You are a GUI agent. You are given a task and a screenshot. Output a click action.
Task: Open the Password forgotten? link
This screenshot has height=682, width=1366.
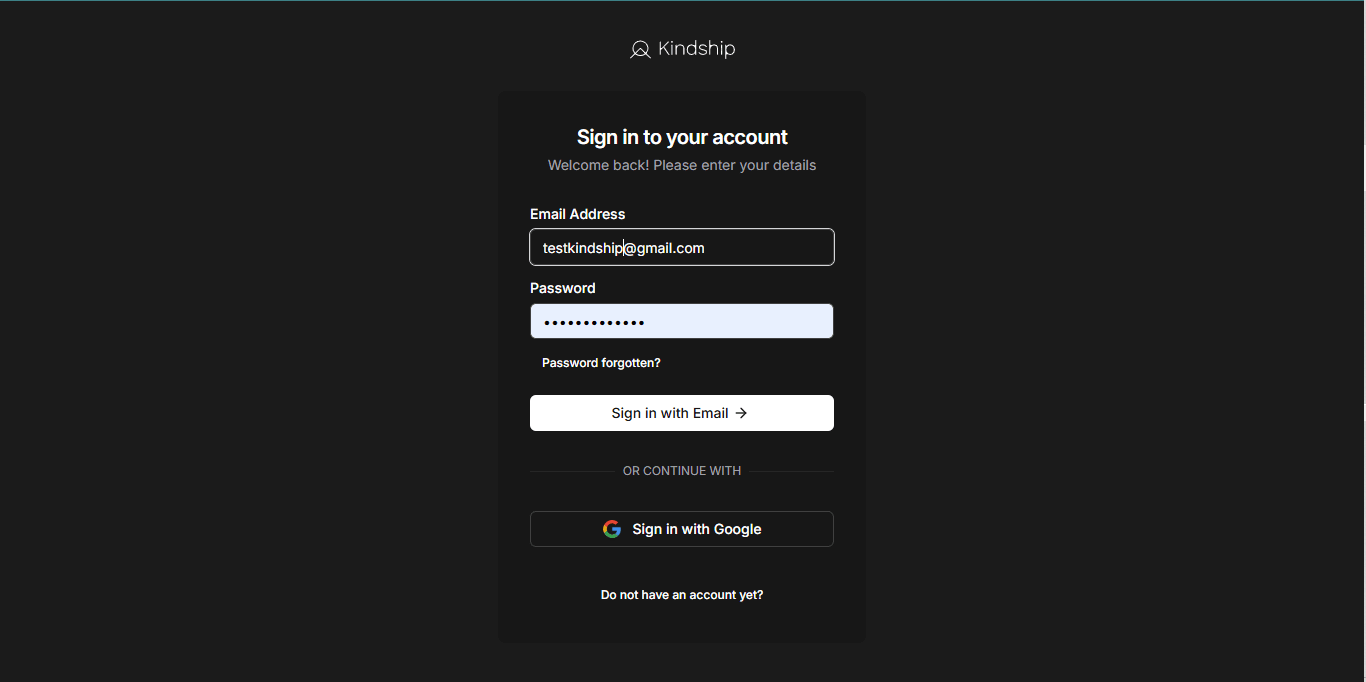[601, 363]
